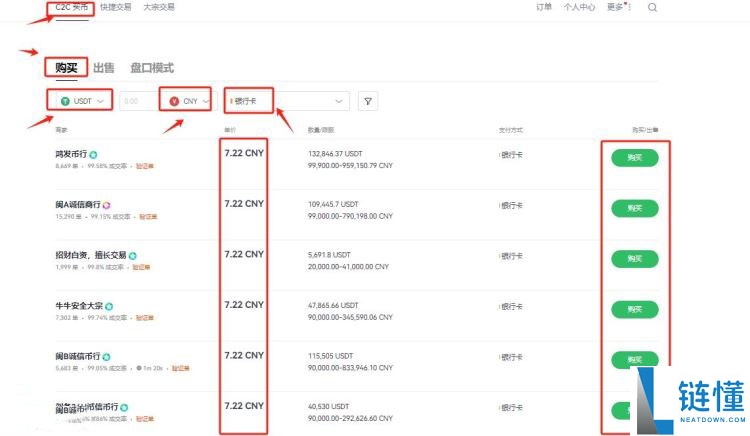
Task: Click orange 验证单 tag under 牛牛安全大宗
Action: (144, 317)
